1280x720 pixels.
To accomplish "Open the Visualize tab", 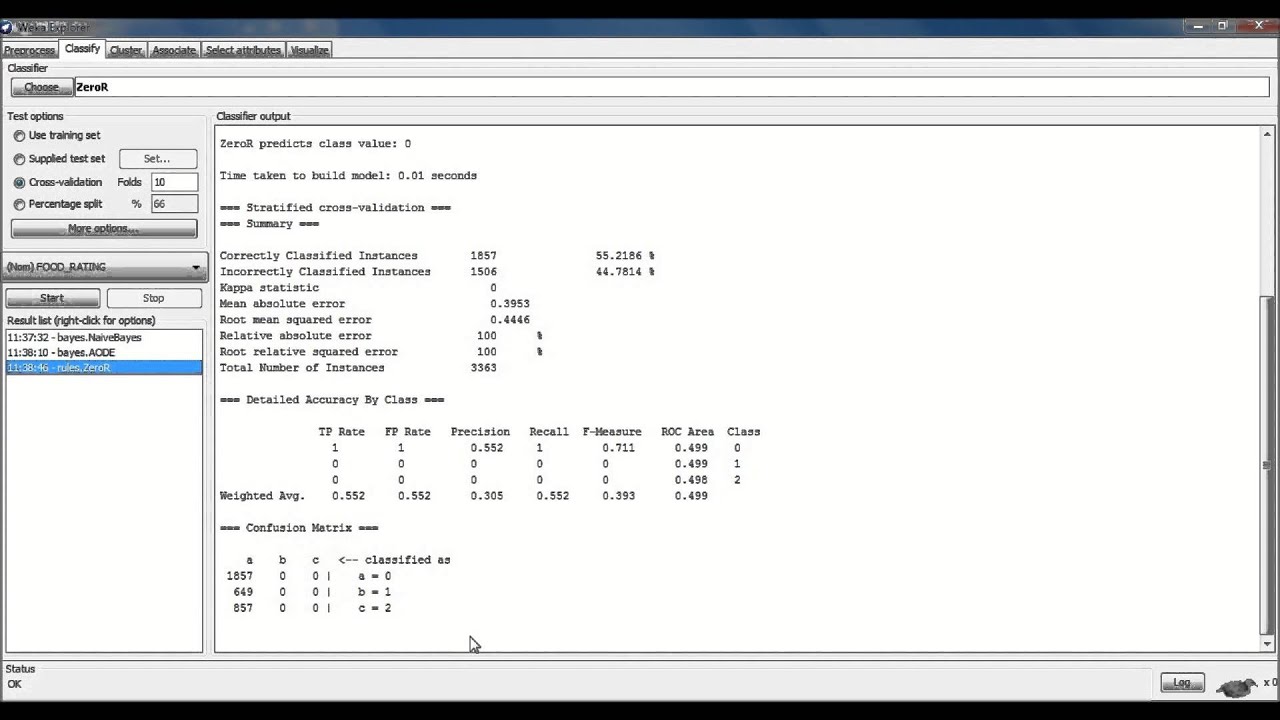I will pos(309,50).
